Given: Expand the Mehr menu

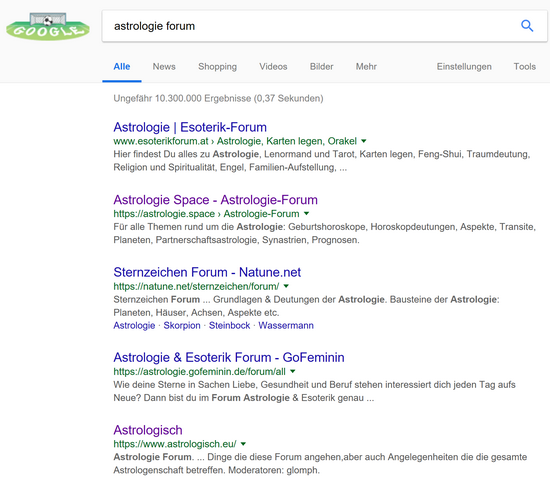Looking at the screenshot, I should point(366,66).
